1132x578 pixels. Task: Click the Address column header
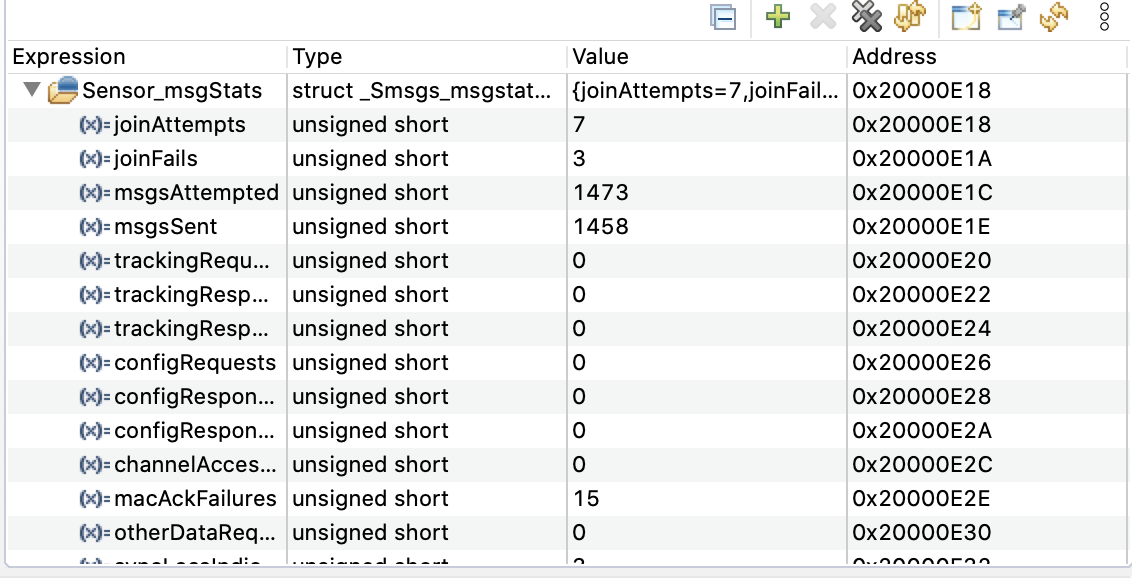pyautogui.click(x=894, y=57)
